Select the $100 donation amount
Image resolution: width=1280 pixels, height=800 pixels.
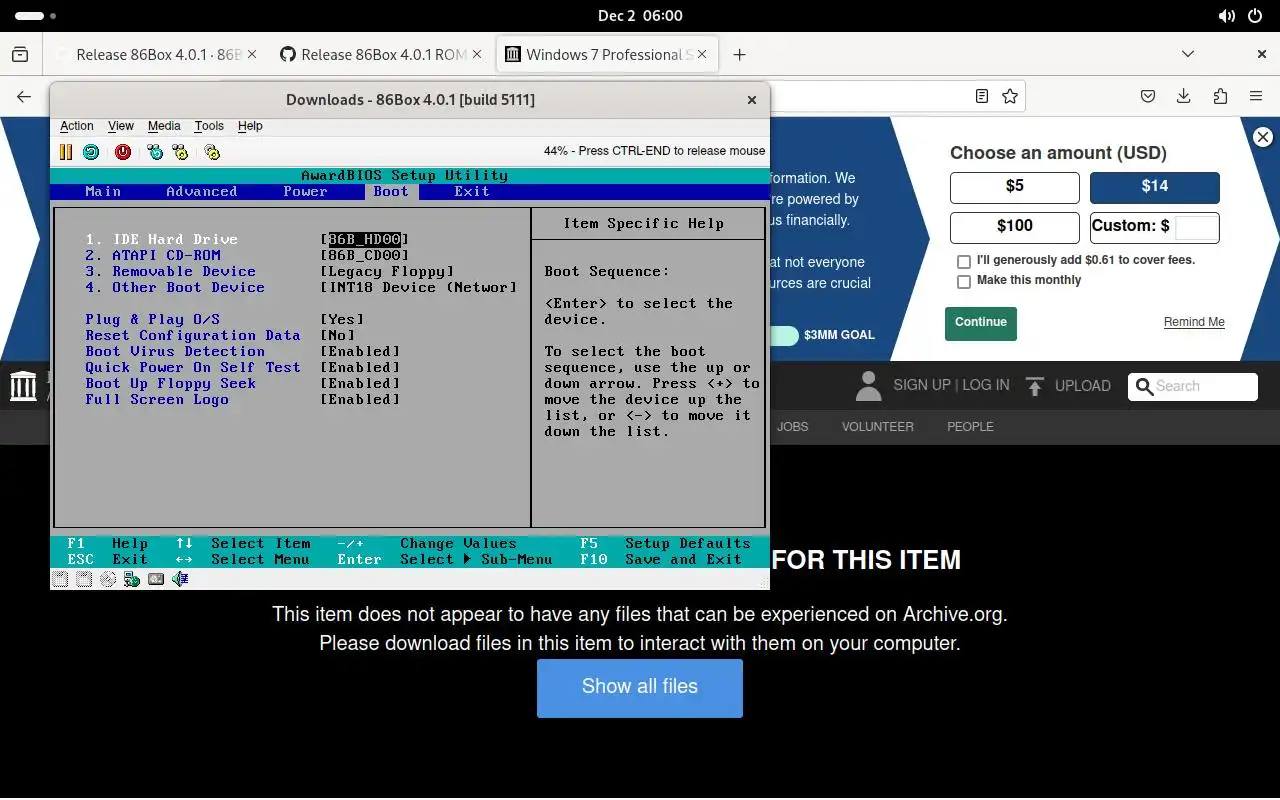1015,227
